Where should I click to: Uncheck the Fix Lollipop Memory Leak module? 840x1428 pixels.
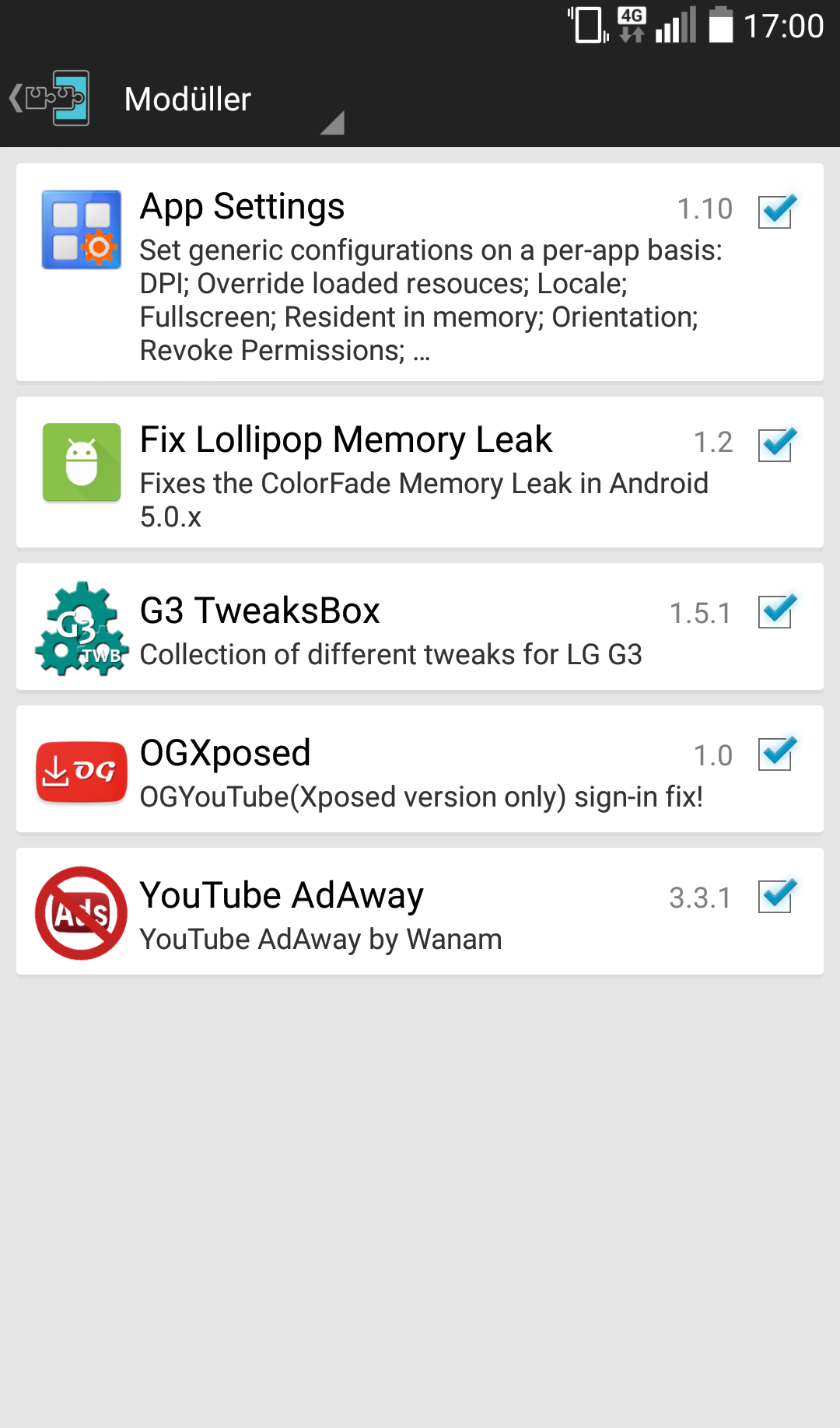tap(776, 444)
